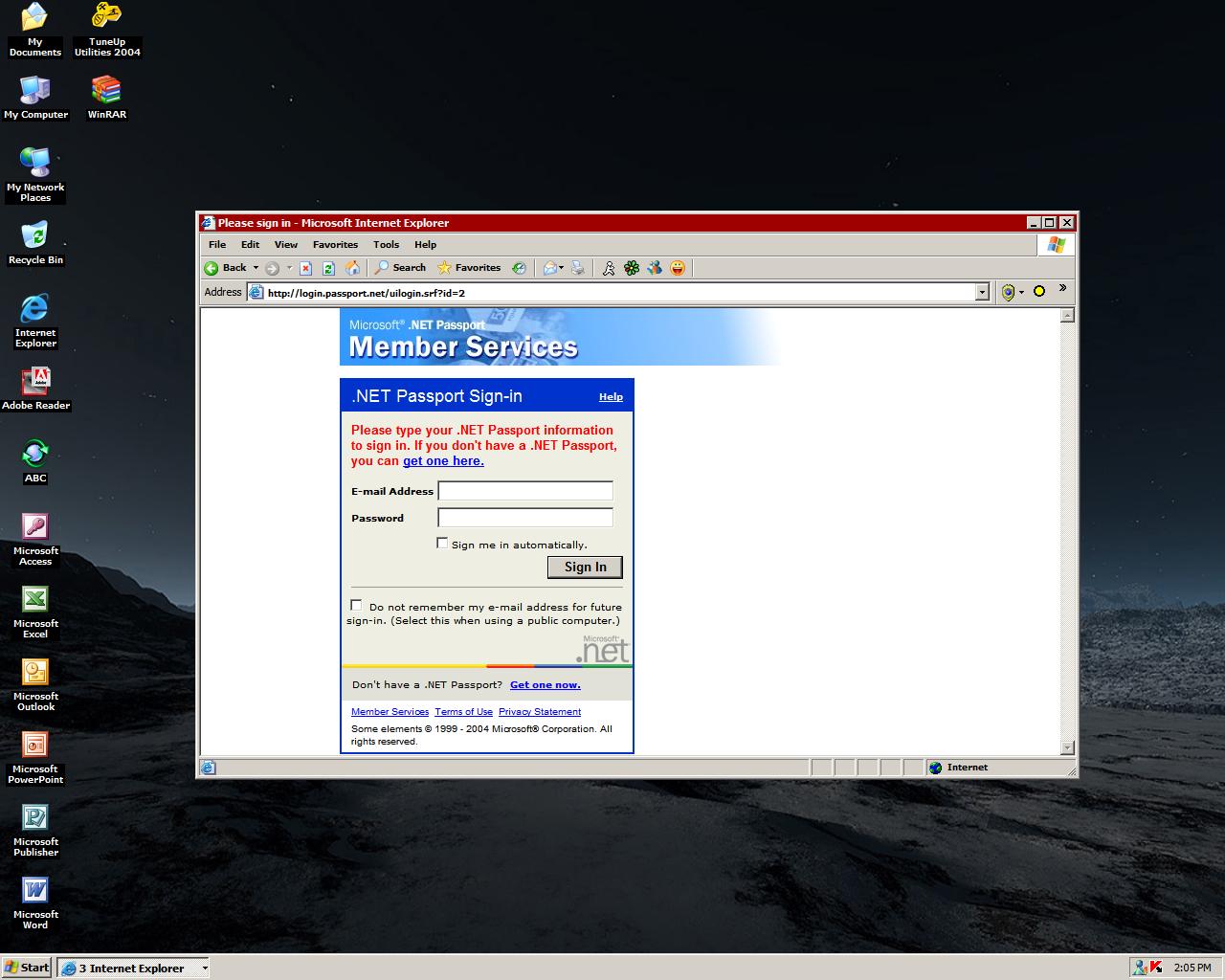Open the Tools menu
Viewport: 1225px width, 980px height.
coord(386,244)
